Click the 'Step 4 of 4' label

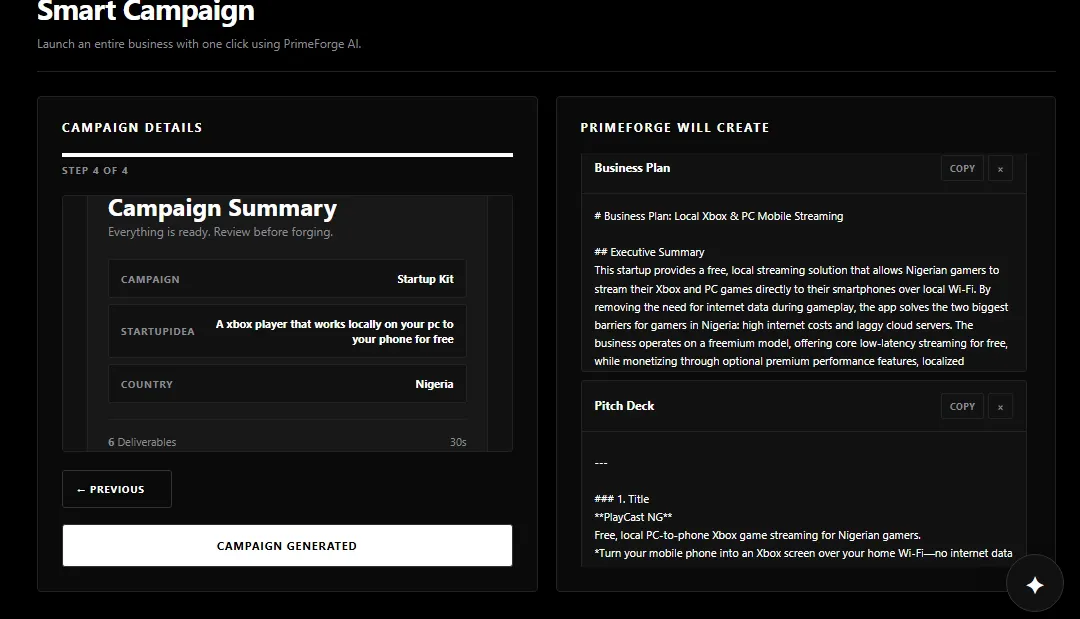[x=95, y=171]
